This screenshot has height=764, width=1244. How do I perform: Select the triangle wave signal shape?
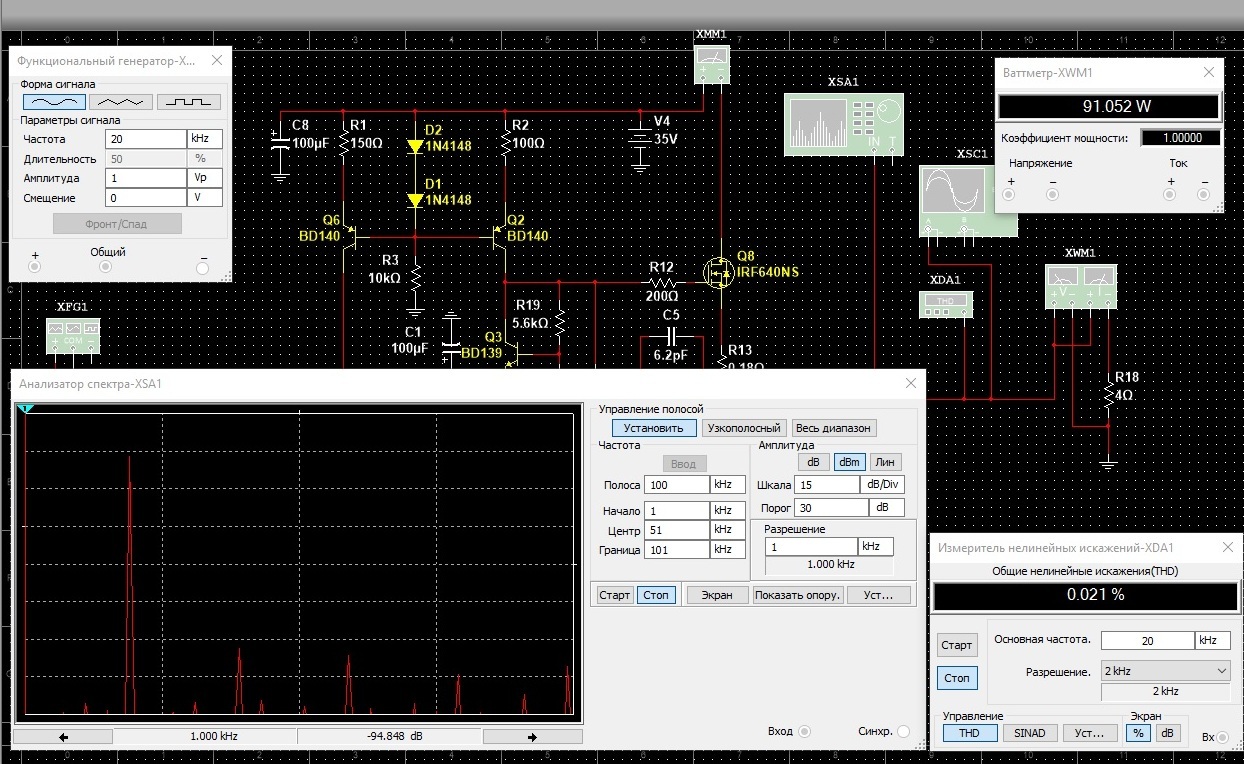point(121,102)
